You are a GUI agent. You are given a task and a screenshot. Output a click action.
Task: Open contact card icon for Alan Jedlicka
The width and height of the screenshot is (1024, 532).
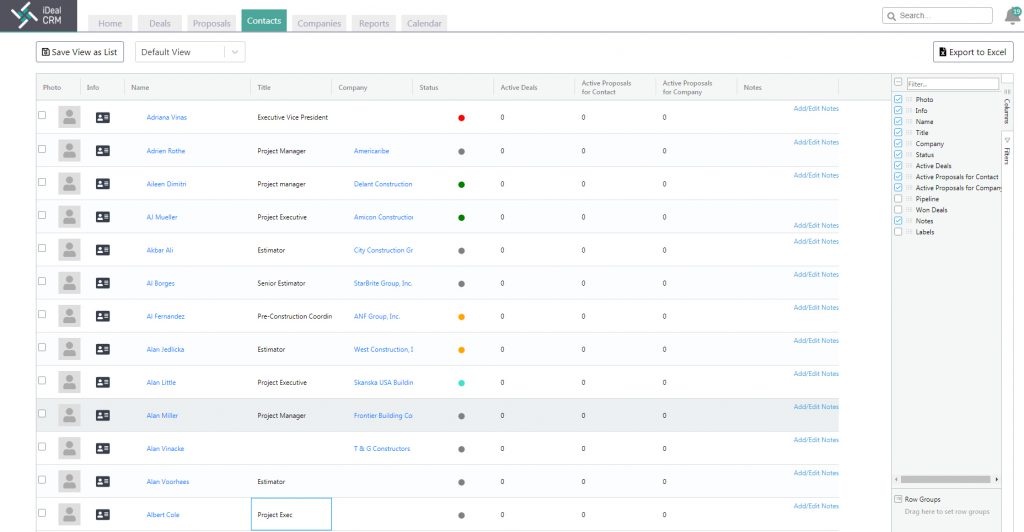[103, 349]
